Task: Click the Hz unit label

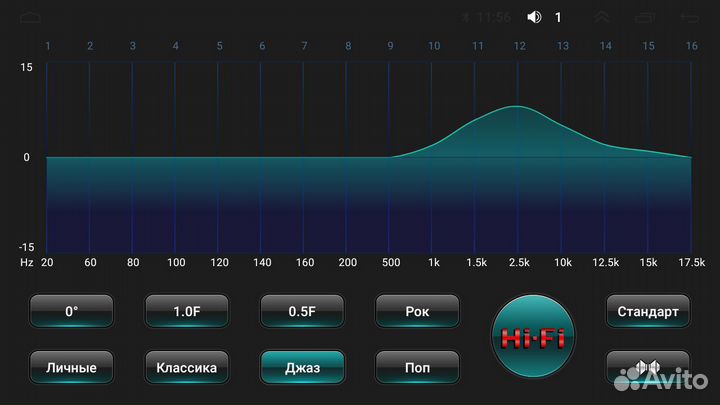Action: pyautogui.click(x=27, y=263)
